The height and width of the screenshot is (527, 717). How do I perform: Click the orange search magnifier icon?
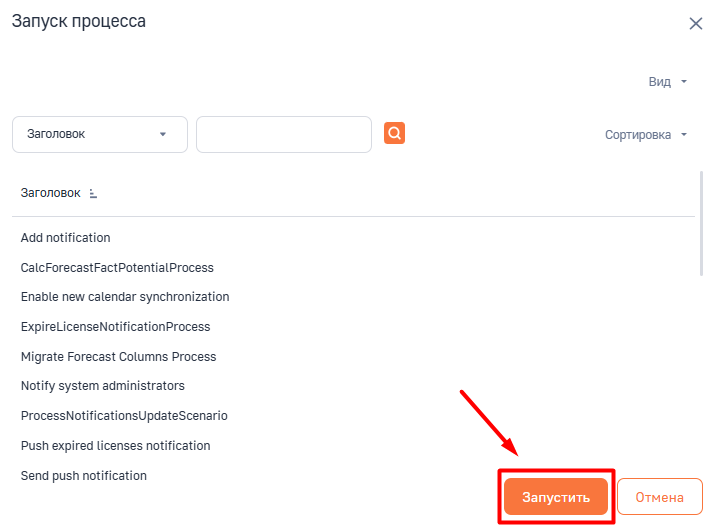(394, 133)
